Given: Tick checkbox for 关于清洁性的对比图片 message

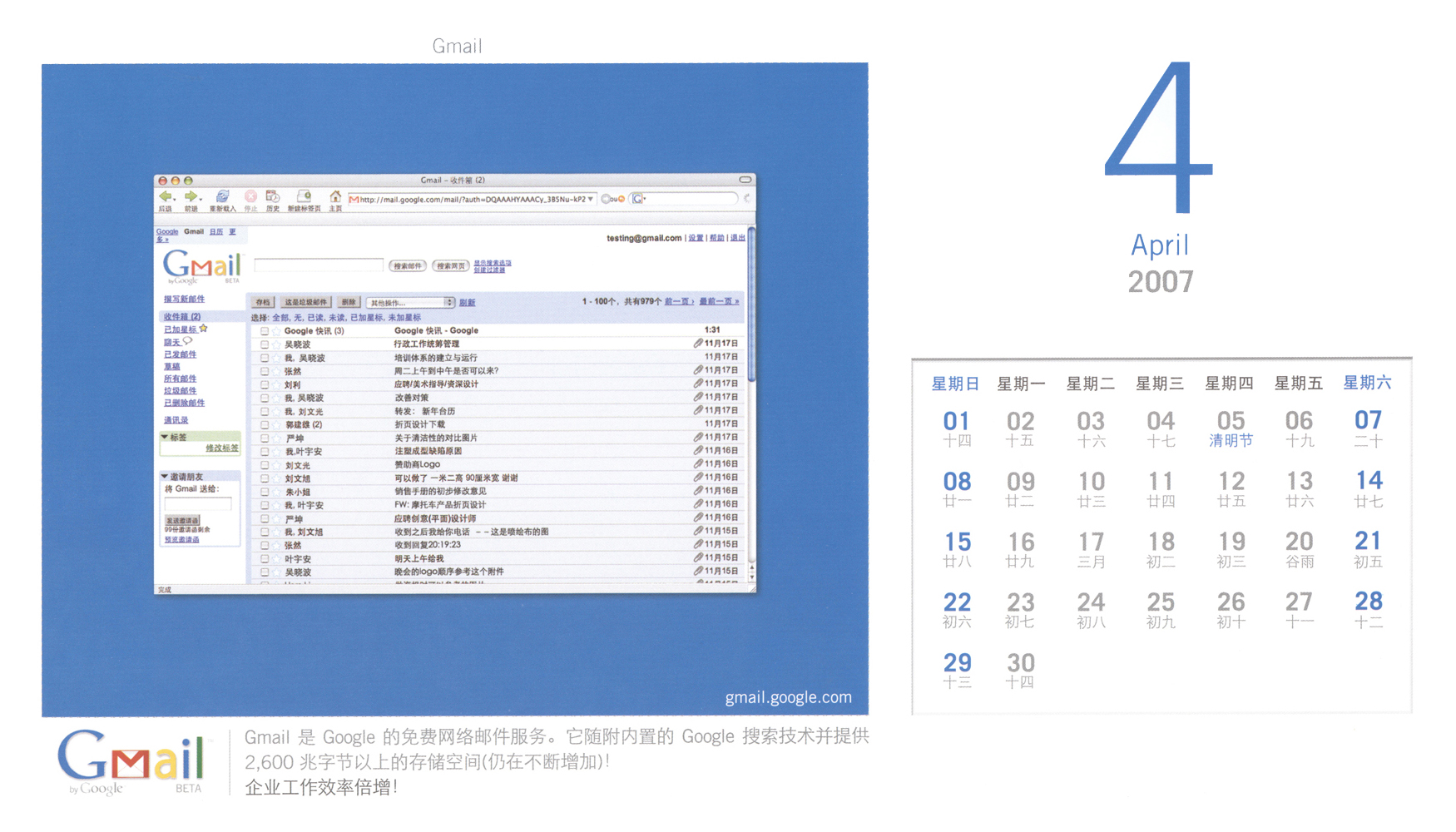Looking at the screenshot, I should coord(264,438).
